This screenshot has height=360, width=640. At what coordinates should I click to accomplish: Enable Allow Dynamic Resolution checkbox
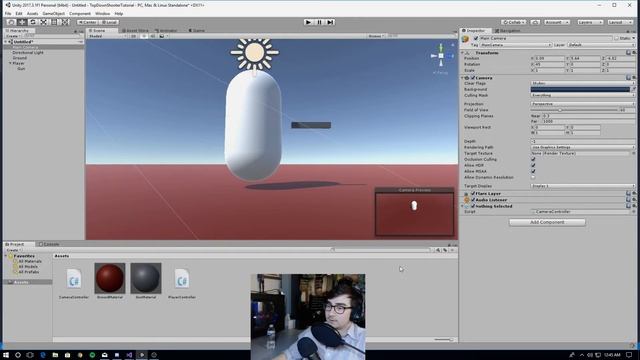pyautogui.click(x=533, y=177)
